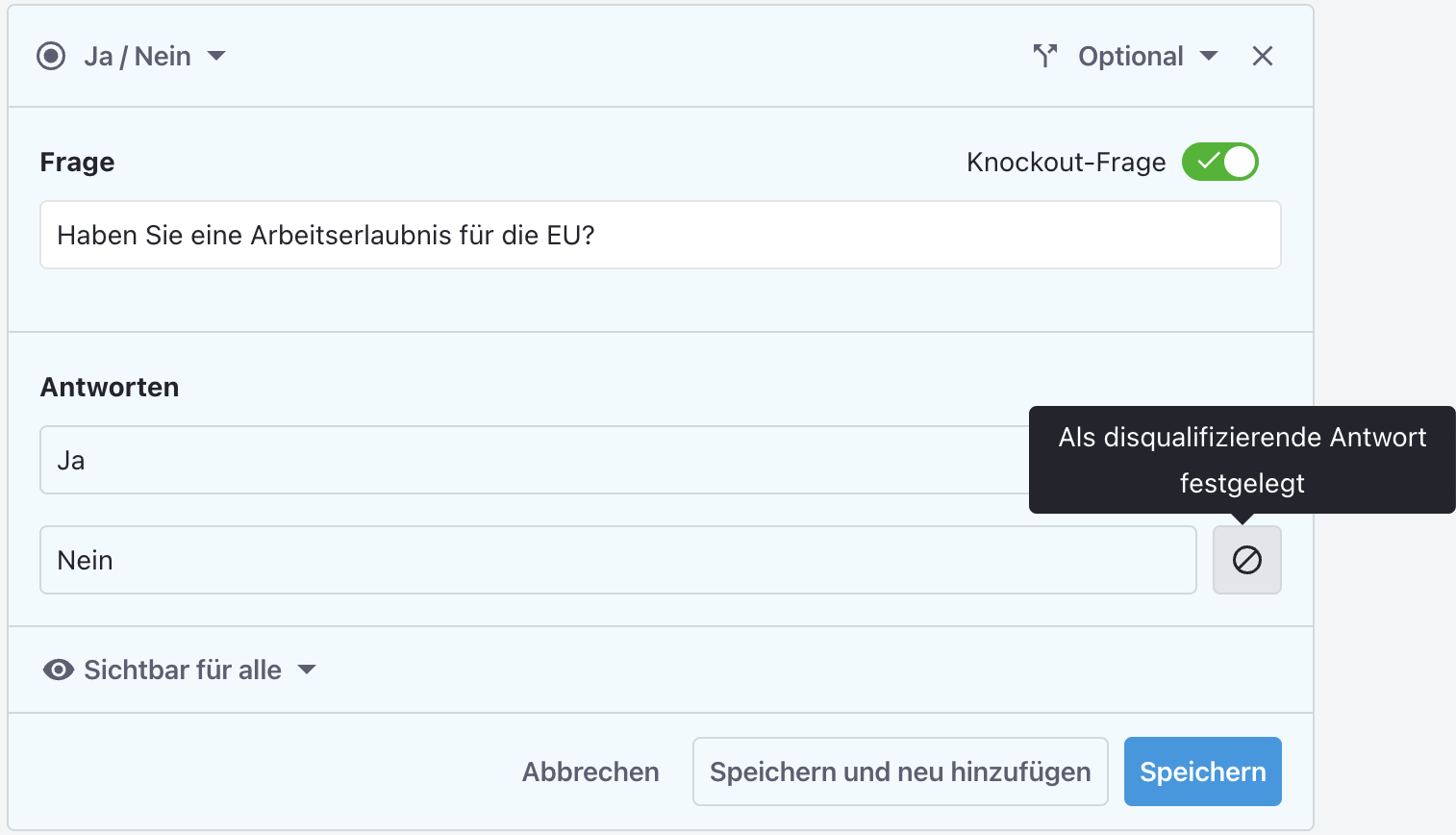This screenshot has height=835, width=1456.
Task: Click Abbrechen to cancel editing
Action: (x=590, y=771)
